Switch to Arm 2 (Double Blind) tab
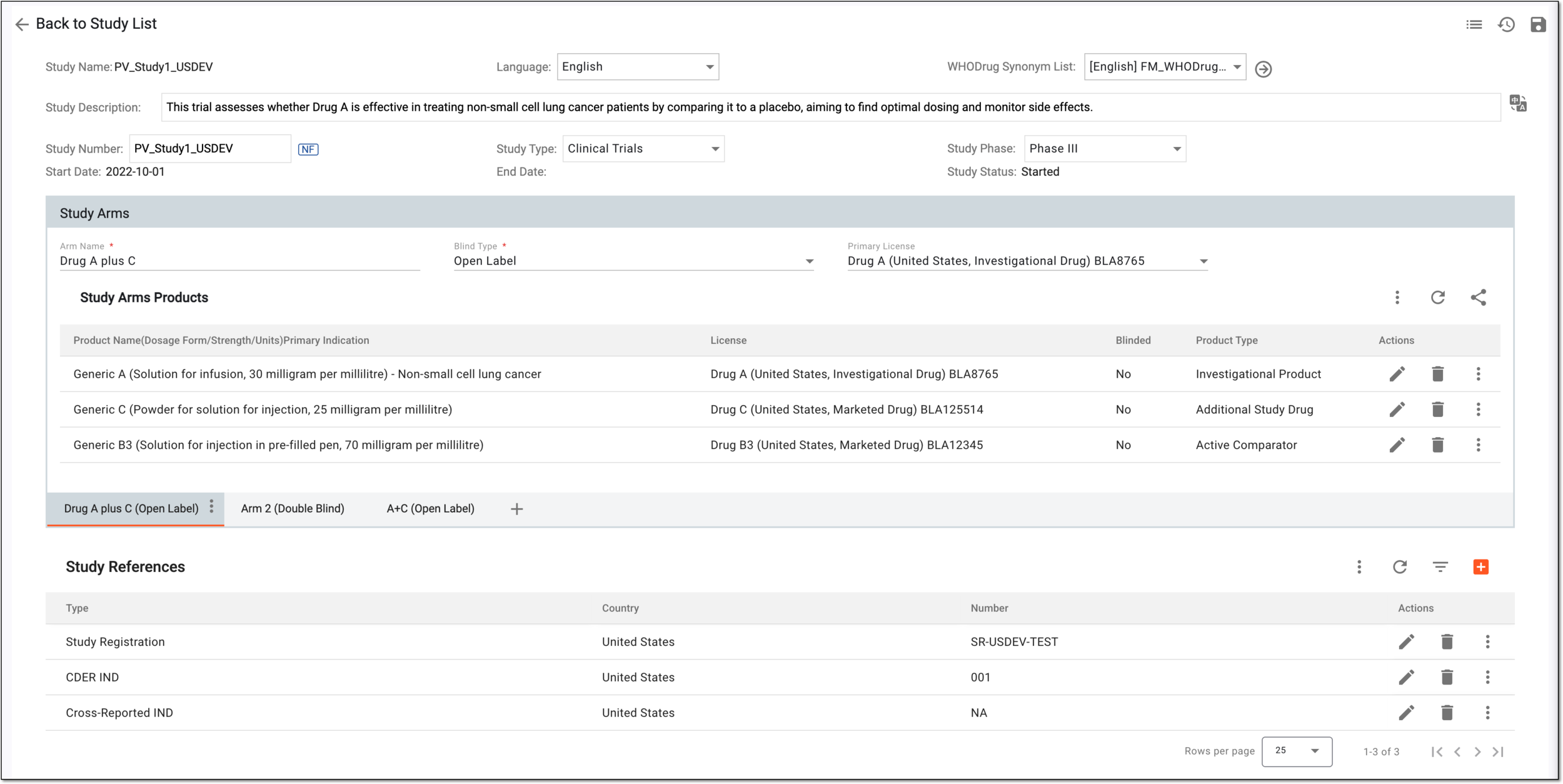The width and height of the screenshot is (1563, 784). pos(293,509)
